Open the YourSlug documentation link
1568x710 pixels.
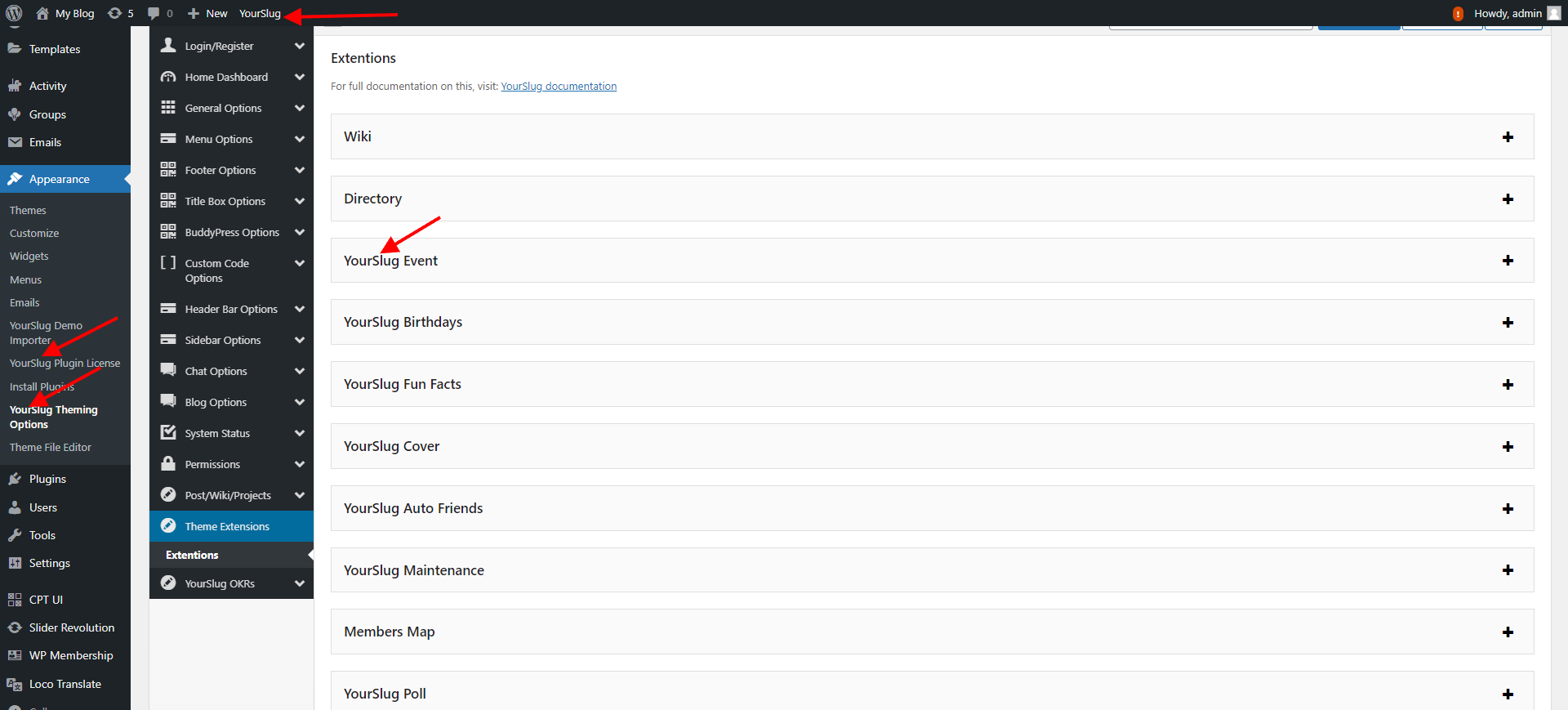coord(559,86)
